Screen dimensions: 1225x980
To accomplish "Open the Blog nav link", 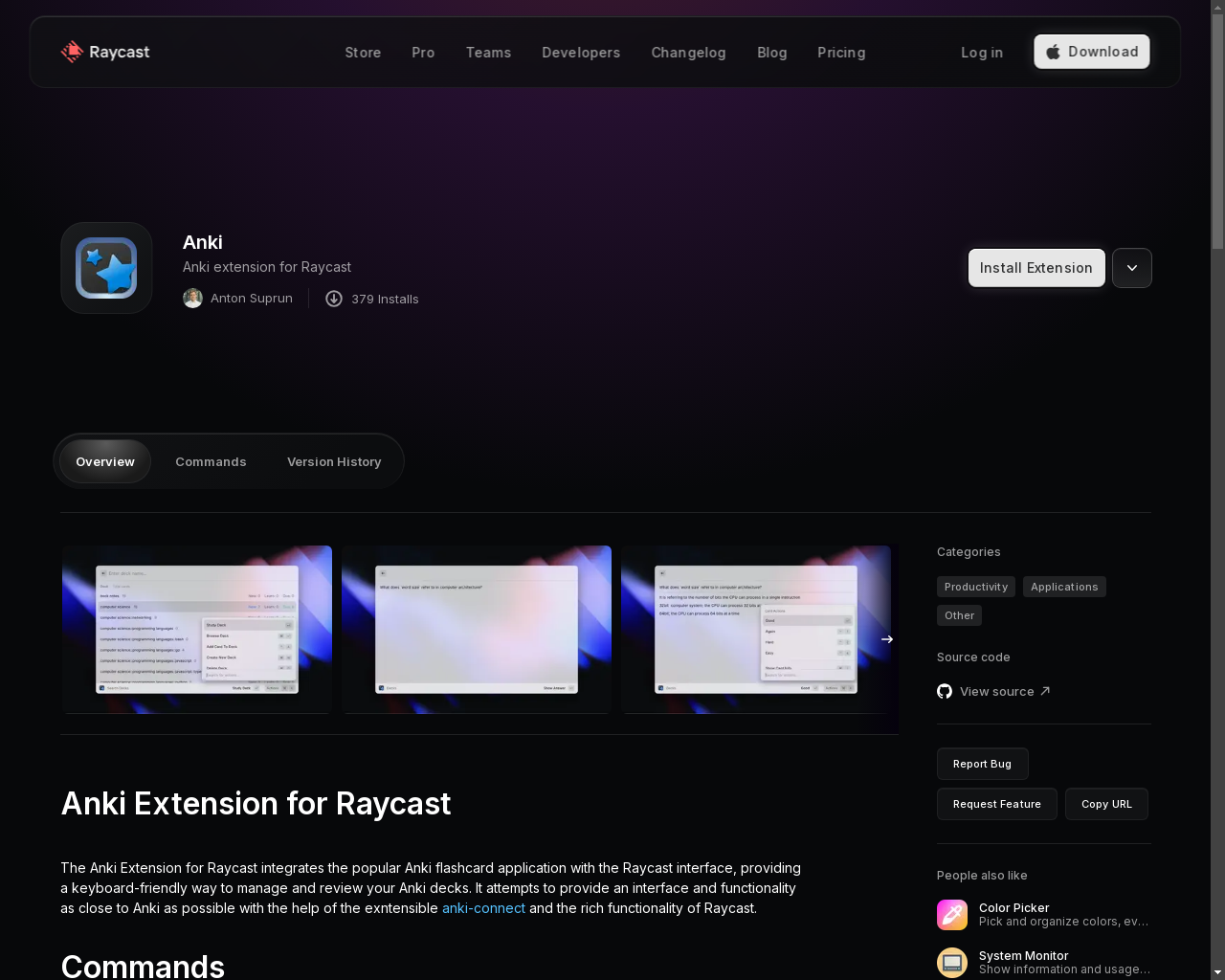I will (x=771, y=53).
